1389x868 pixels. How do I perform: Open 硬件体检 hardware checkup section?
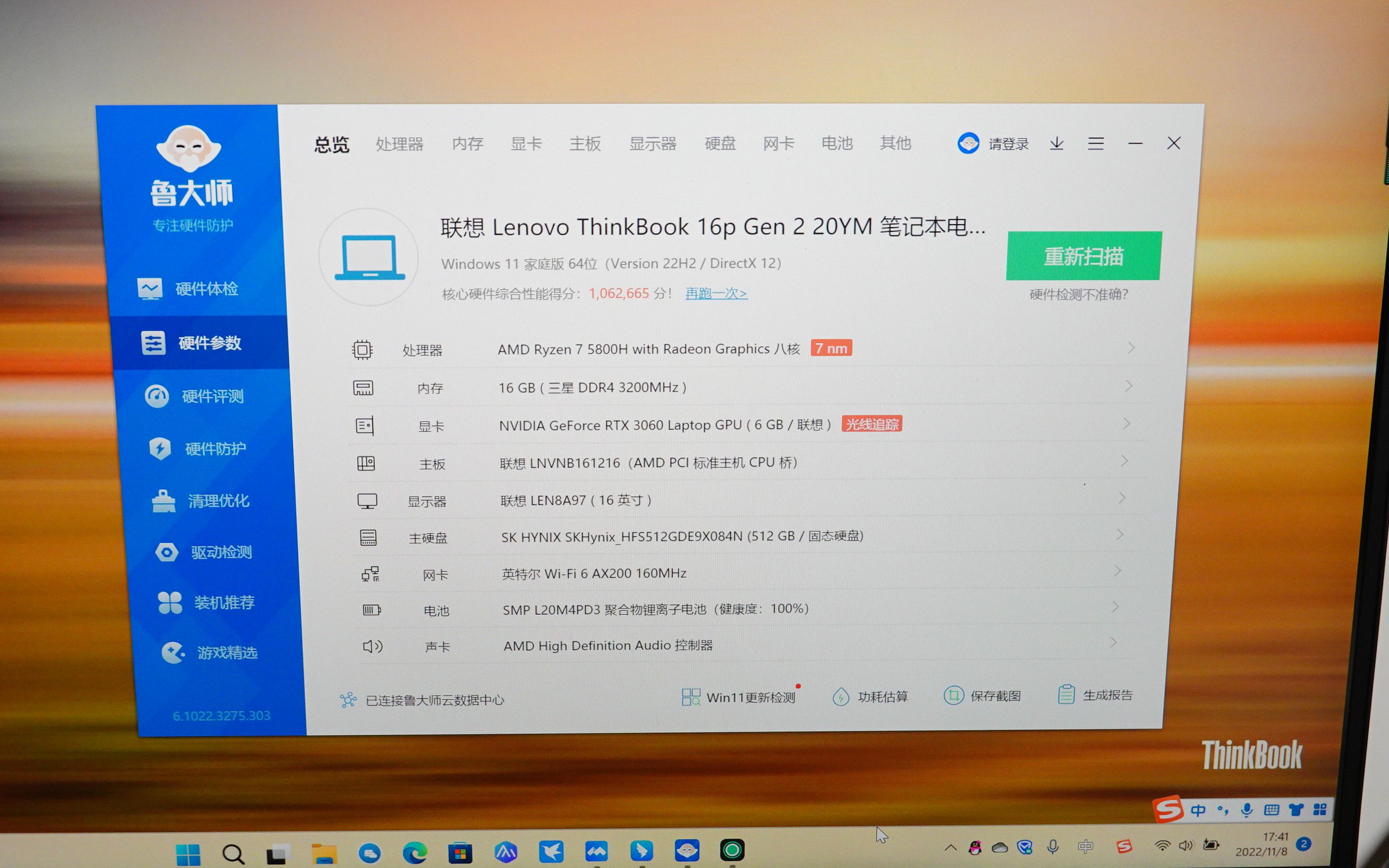point(188,289)
